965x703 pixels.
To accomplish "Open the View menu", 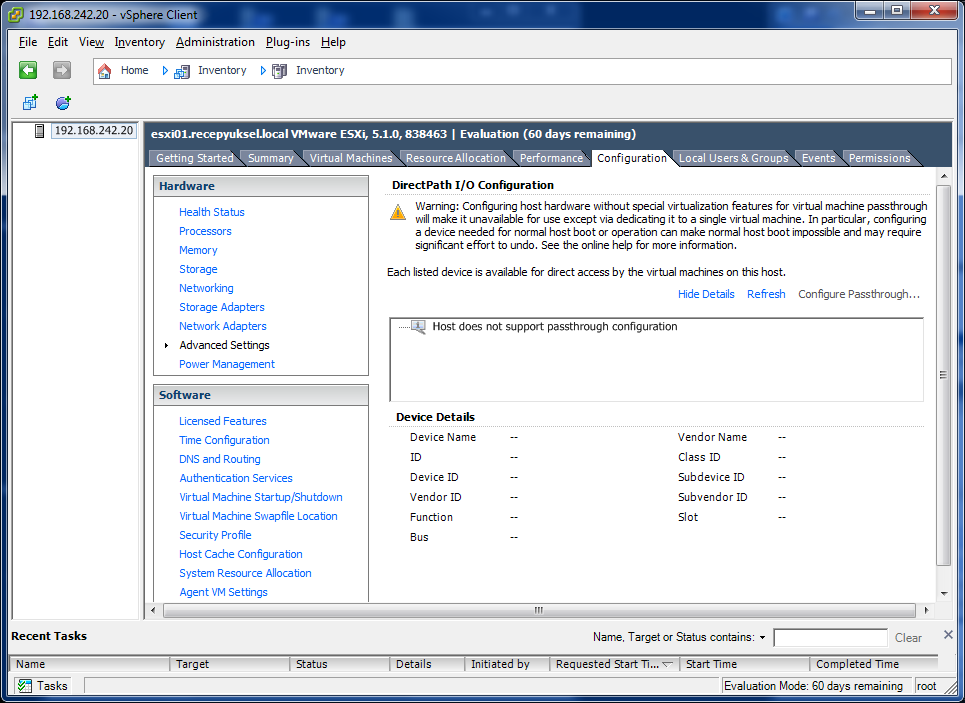I will click(x=91, y=42).
